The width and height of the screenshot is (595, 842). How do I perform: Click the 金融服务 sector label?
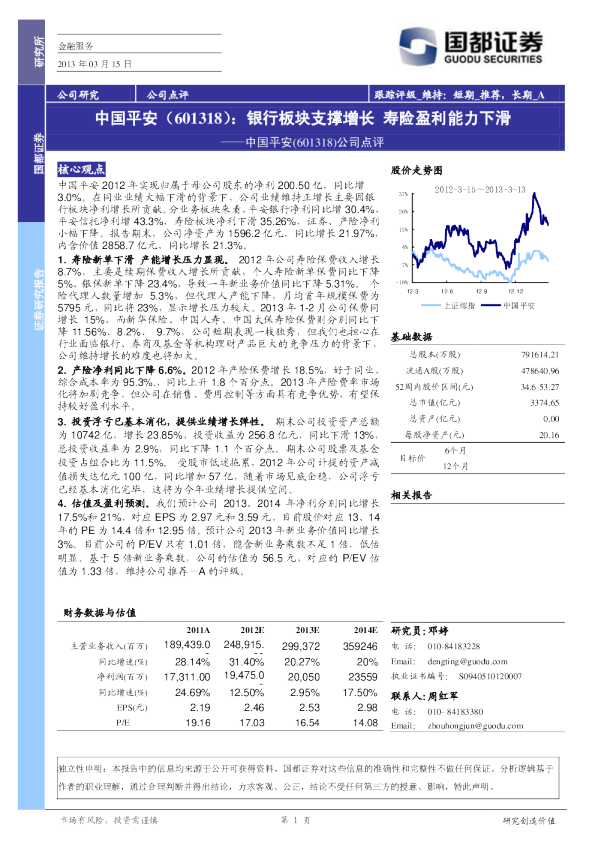point(75,46)
